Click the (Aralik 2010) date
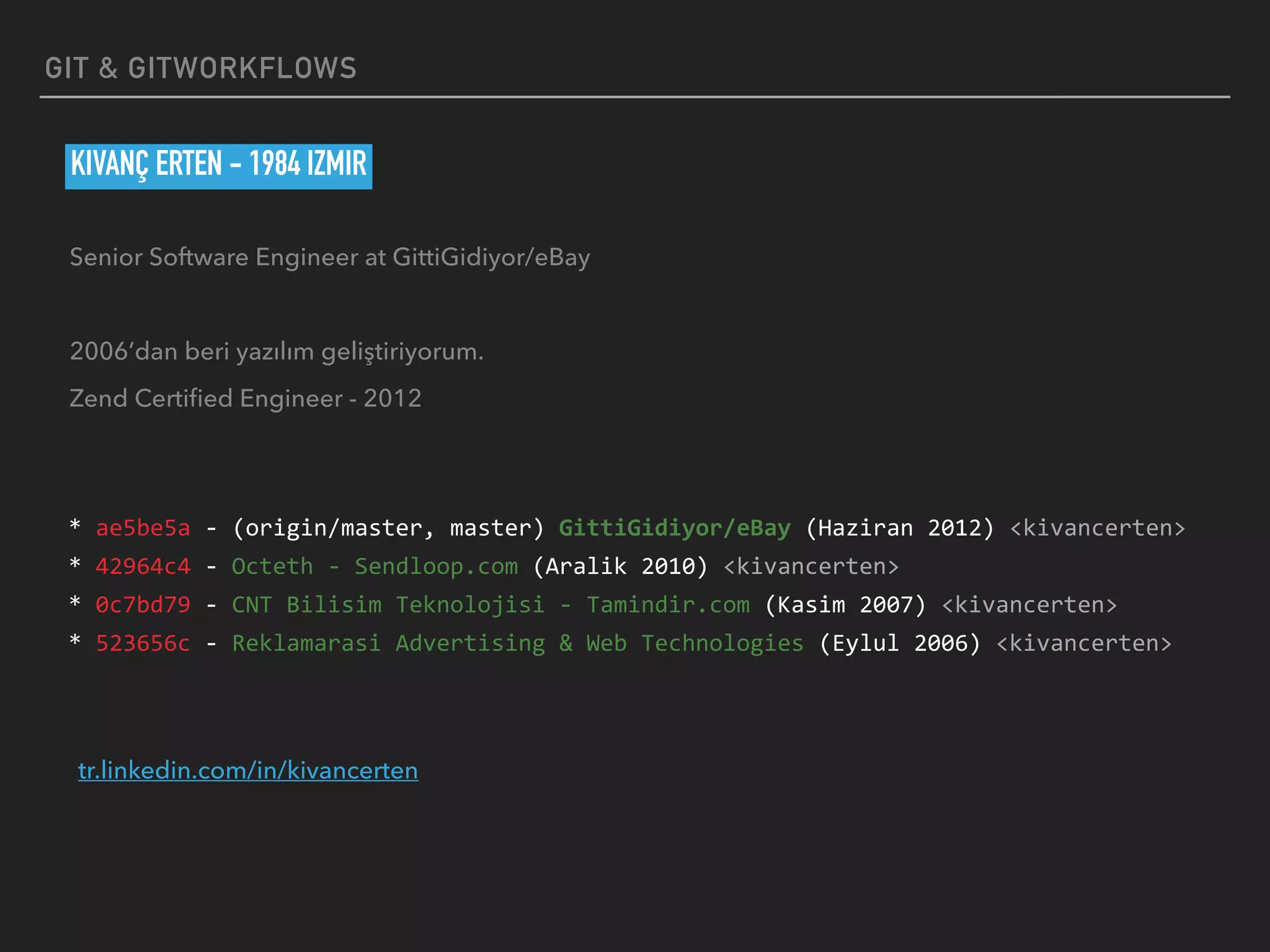1270x952 pixels. tap(619, 566)
